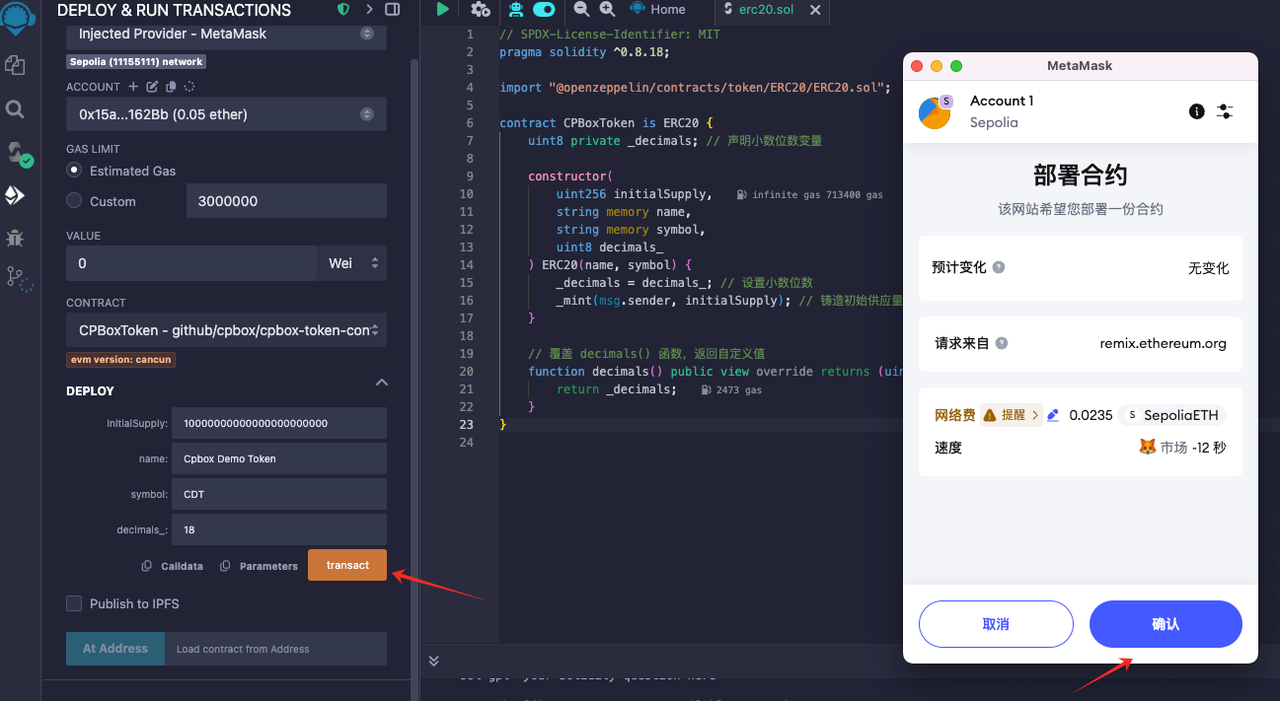This screenshot has height=701, width=1280.
Task: Click the edit network fee pencil icon
Action: 1053,415
